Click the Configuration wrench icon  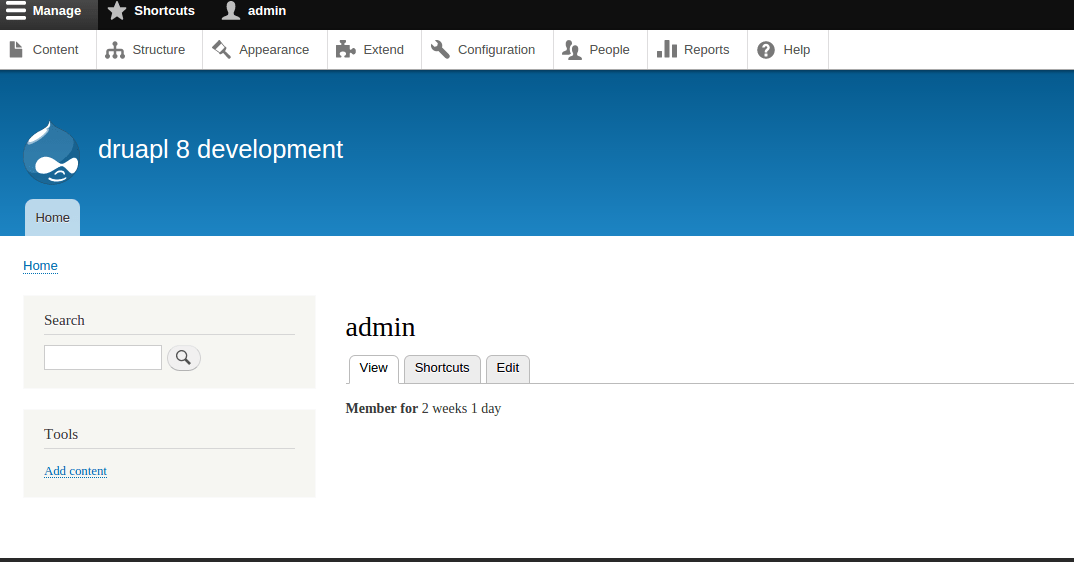[440, 49]
